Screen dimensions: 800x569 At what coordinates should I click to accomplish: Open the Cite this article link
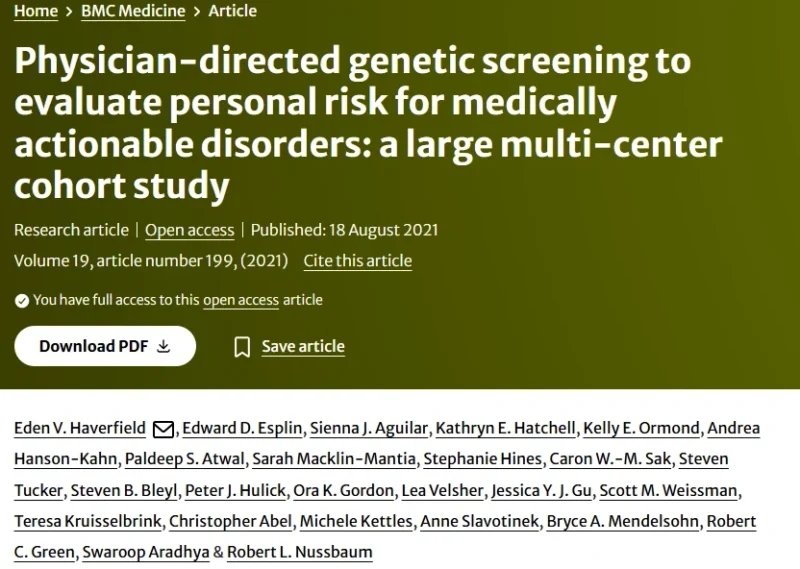click(x=358, y=261)
